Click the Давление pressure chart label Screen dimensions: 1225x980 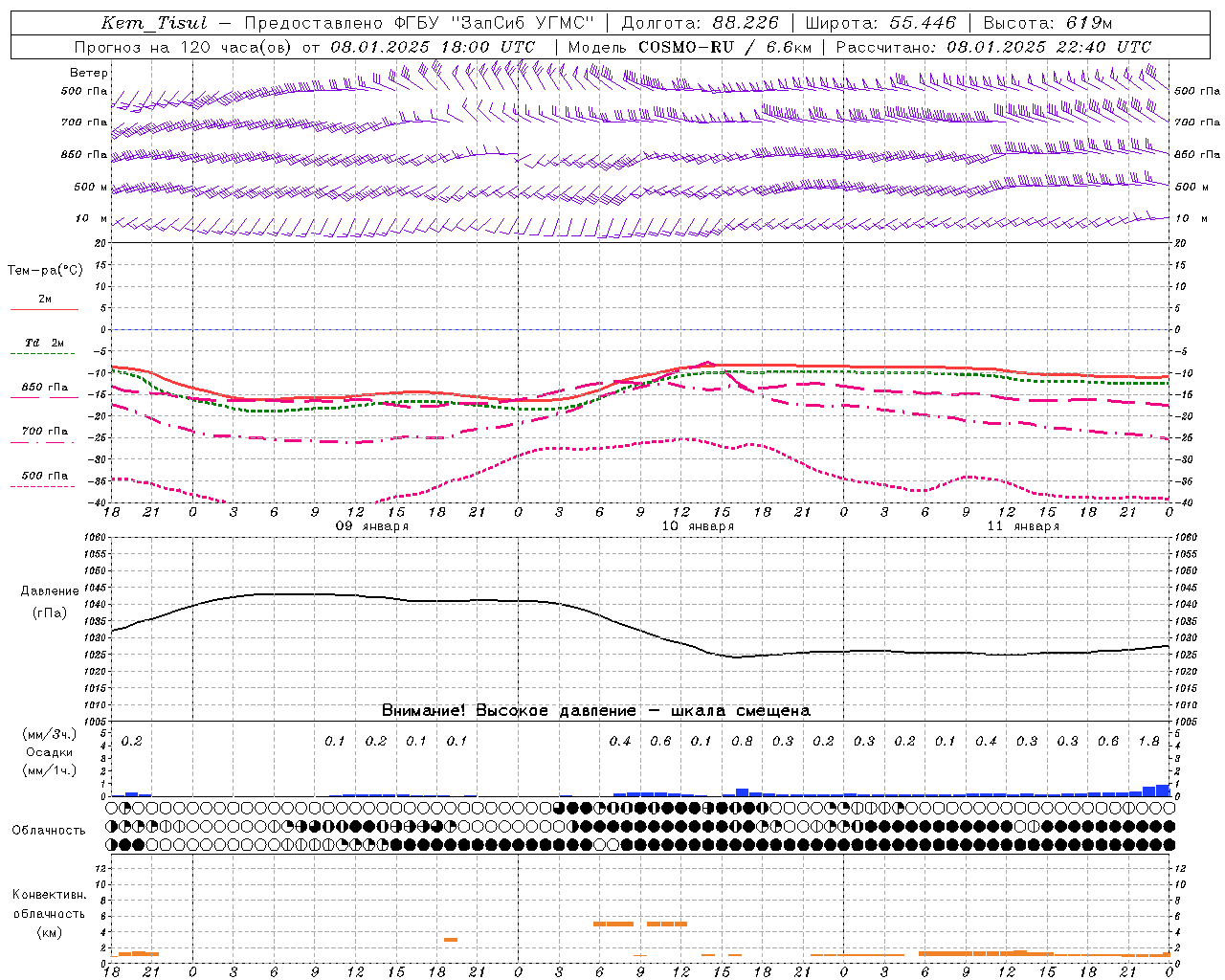point(50,590)
